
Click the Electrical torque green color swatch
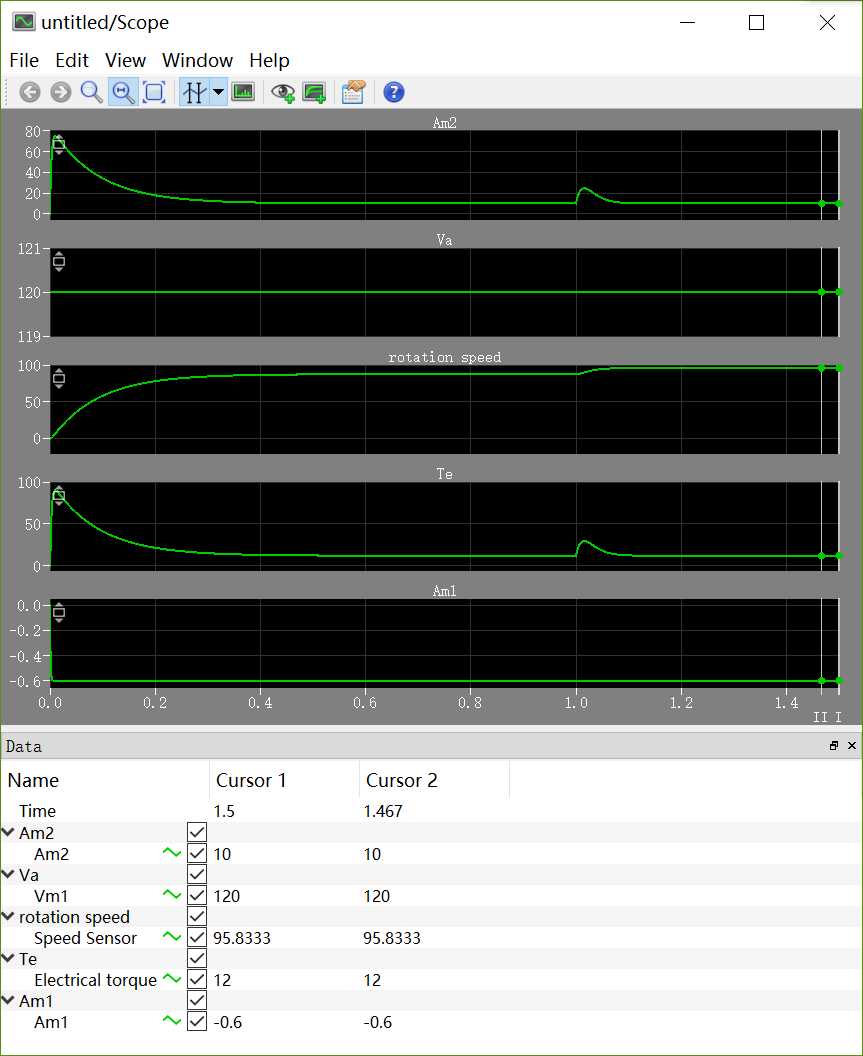coord(172,979)
